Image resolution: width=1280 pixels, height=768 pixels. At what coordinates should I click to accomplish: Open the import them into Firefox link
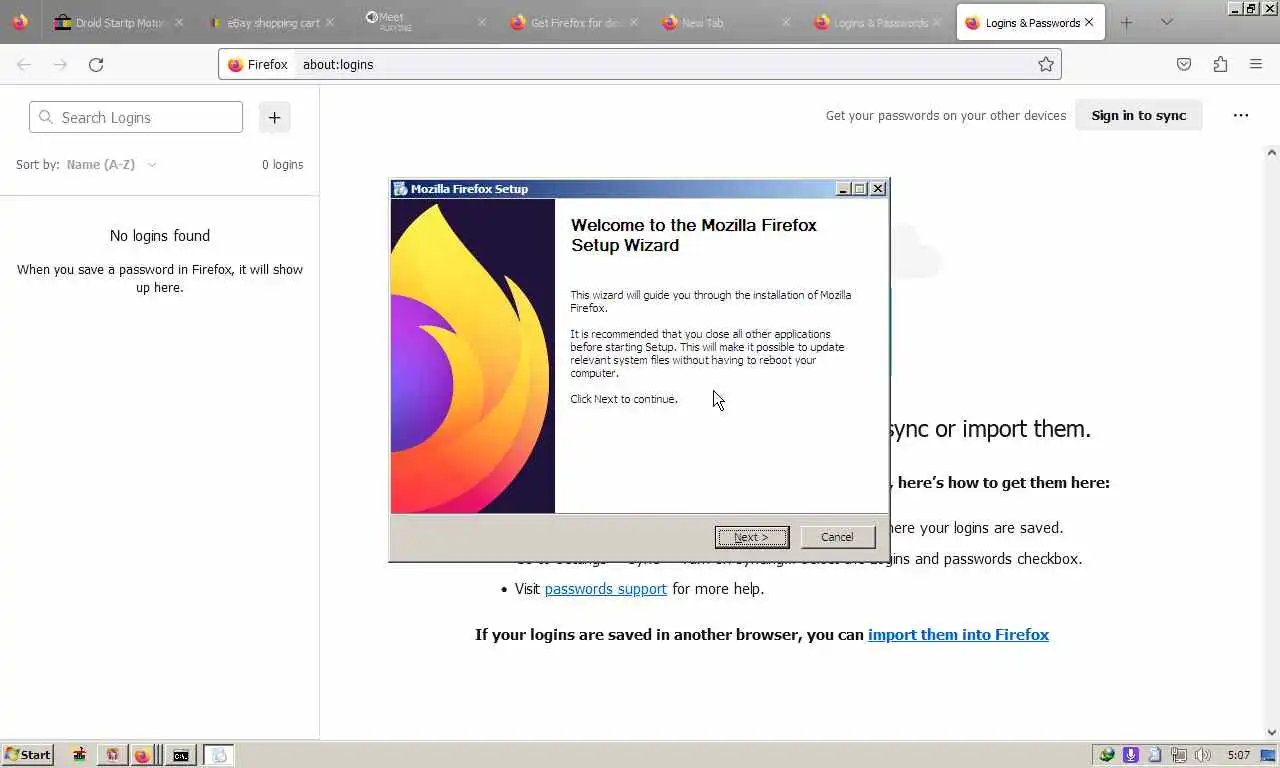pos(958,634)
